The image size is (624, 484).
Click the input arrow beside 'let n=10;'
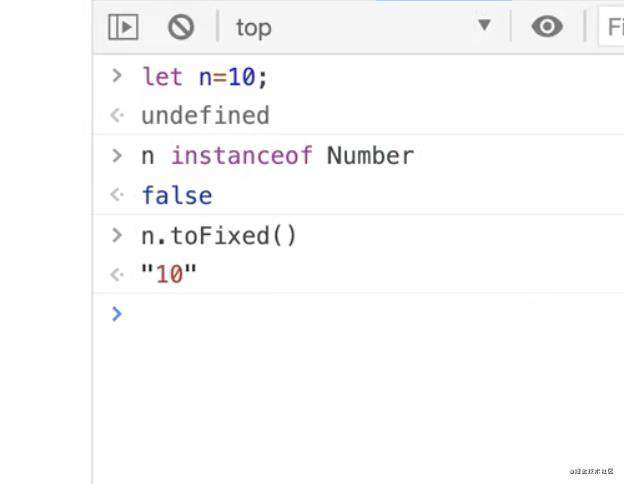click(x=117, y=76)
